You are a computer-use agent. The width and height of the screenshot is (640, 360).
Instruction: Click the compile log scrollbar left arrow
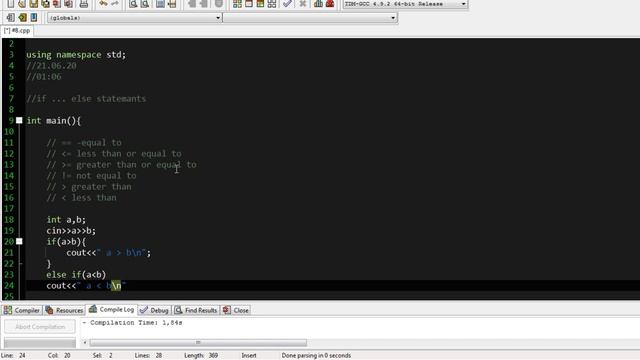(85, 342)
